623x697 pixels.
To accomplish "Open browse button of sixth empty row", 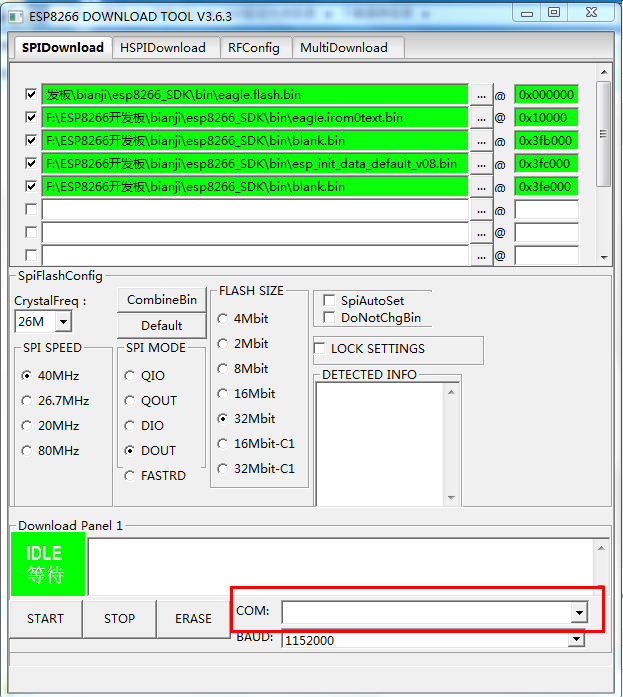I will 481,210.
